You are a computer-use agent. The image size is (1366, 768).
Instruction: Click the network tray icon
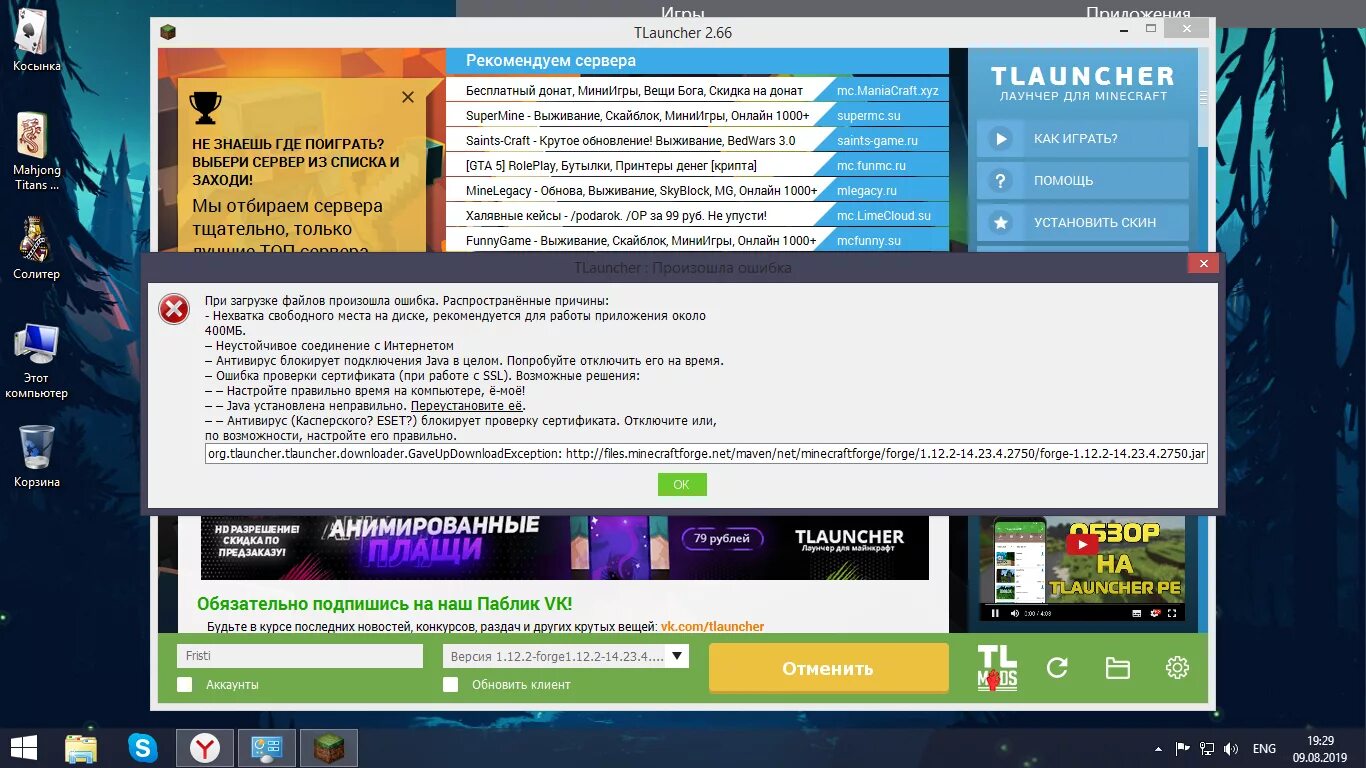1207,748
